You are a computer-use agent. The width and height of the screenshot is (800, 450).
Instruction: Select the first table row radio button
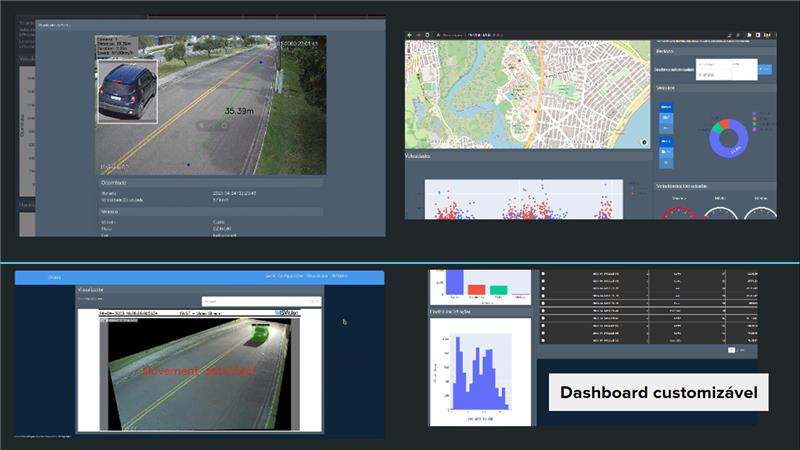(x=544, y=272)
